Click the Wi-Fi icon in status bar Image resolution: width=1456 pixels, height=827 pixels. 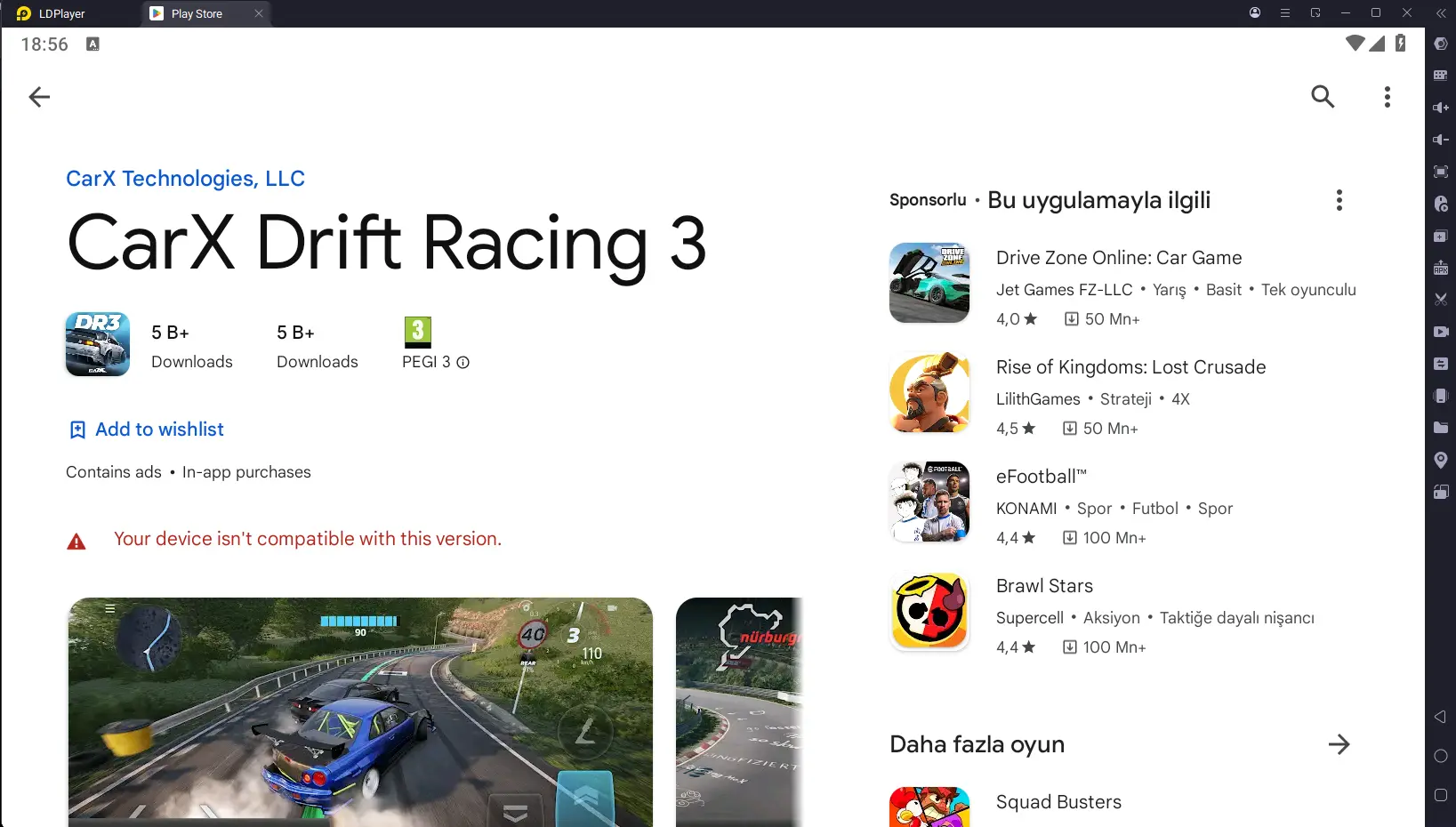(1355, 43)
